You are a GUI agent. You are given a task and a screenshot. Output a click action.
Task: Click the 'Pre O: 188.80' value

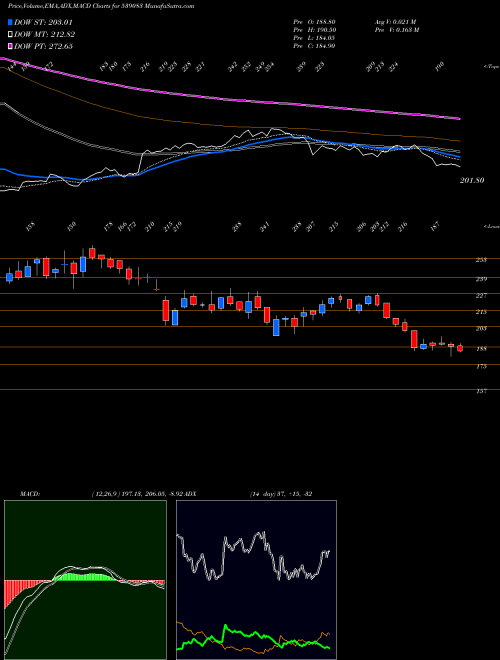click(x=314, y=22)
